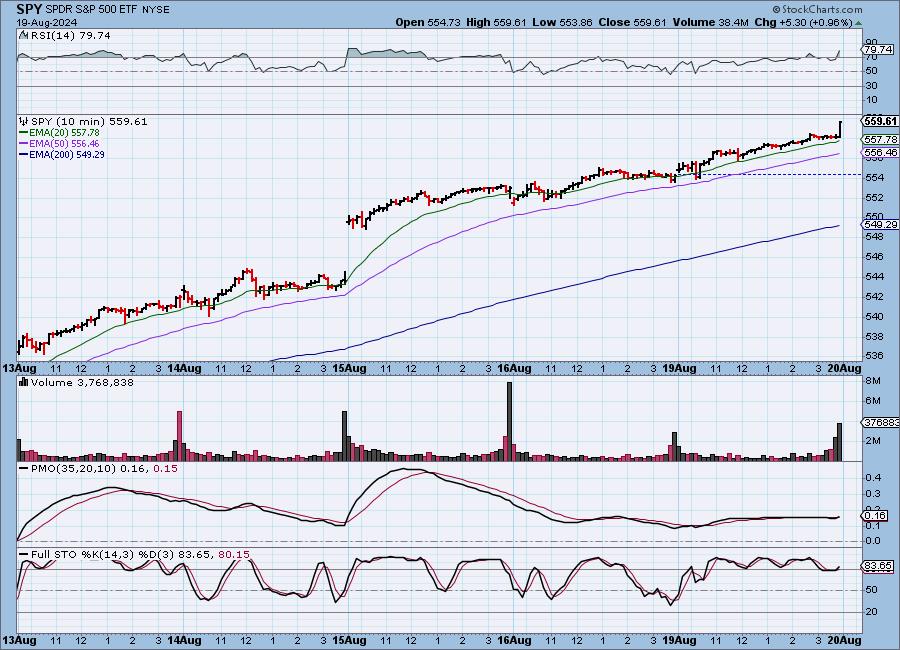Click the Open 554.73 value
Screen dimensions: 900x650
(428, 22)
